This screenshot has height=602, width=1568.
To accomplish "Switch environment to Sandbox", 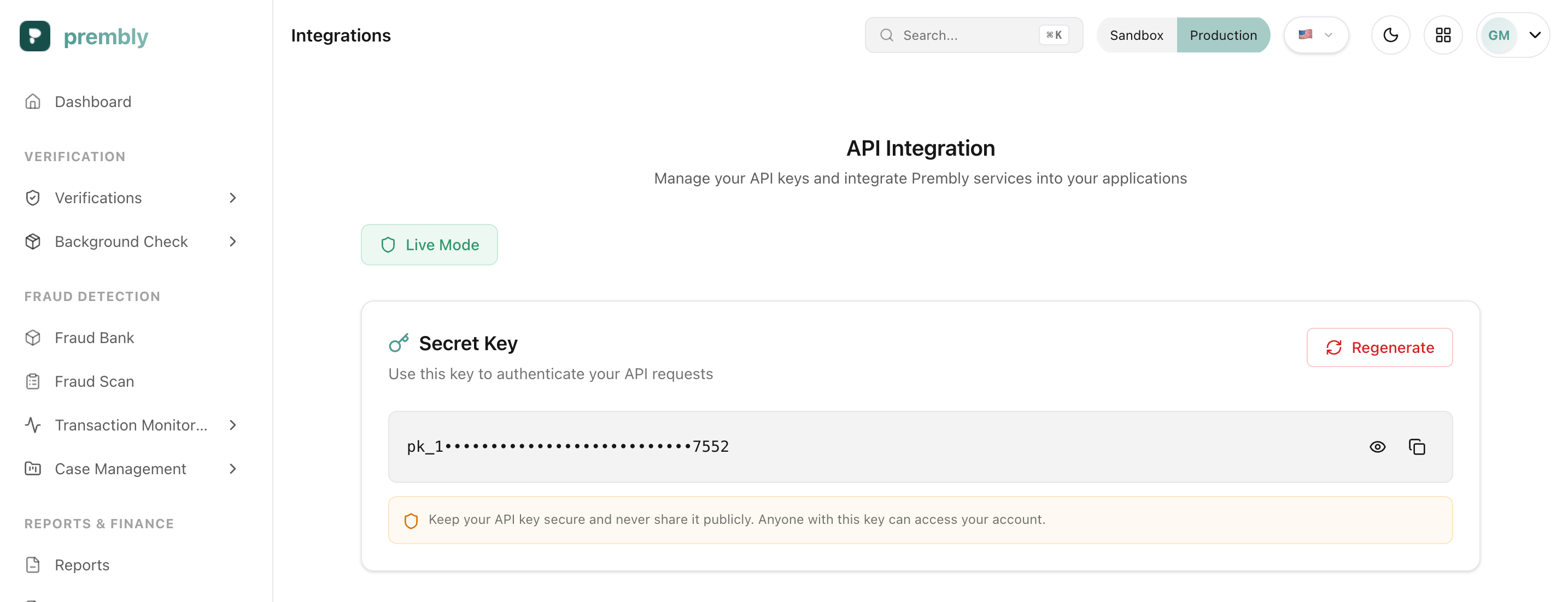I will coord(1136,36).
